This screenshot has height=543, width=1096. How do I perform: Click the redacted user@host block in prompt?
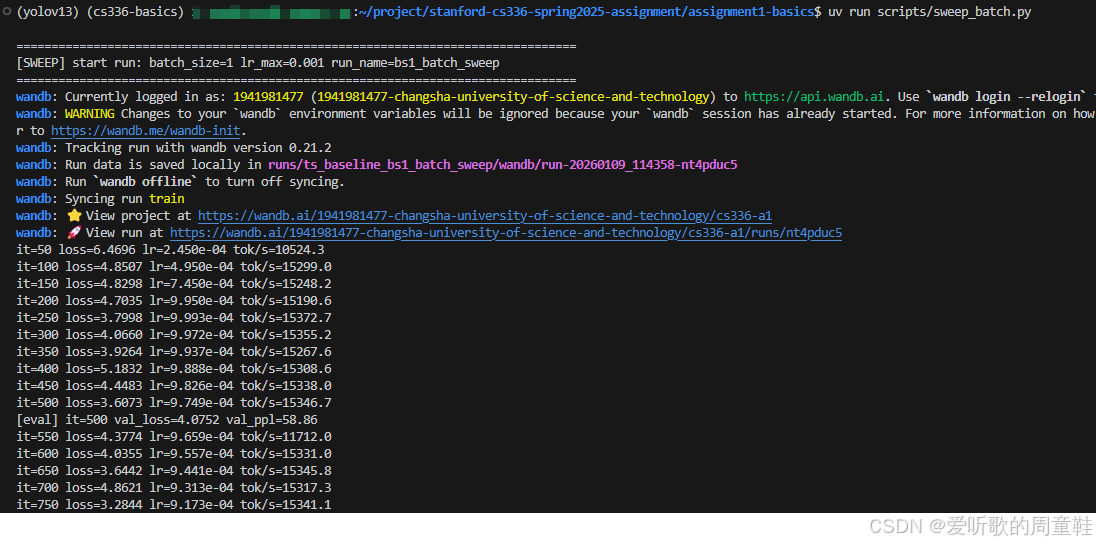click(271, 13)
